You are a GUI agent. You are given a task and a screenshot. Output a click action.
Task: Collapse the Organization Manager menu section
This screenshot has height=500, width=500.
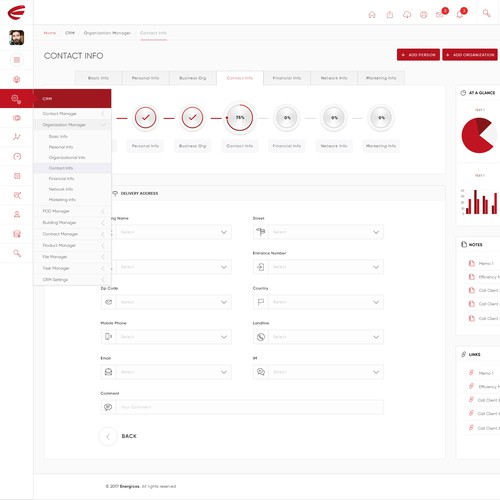(x=72, y=125)
